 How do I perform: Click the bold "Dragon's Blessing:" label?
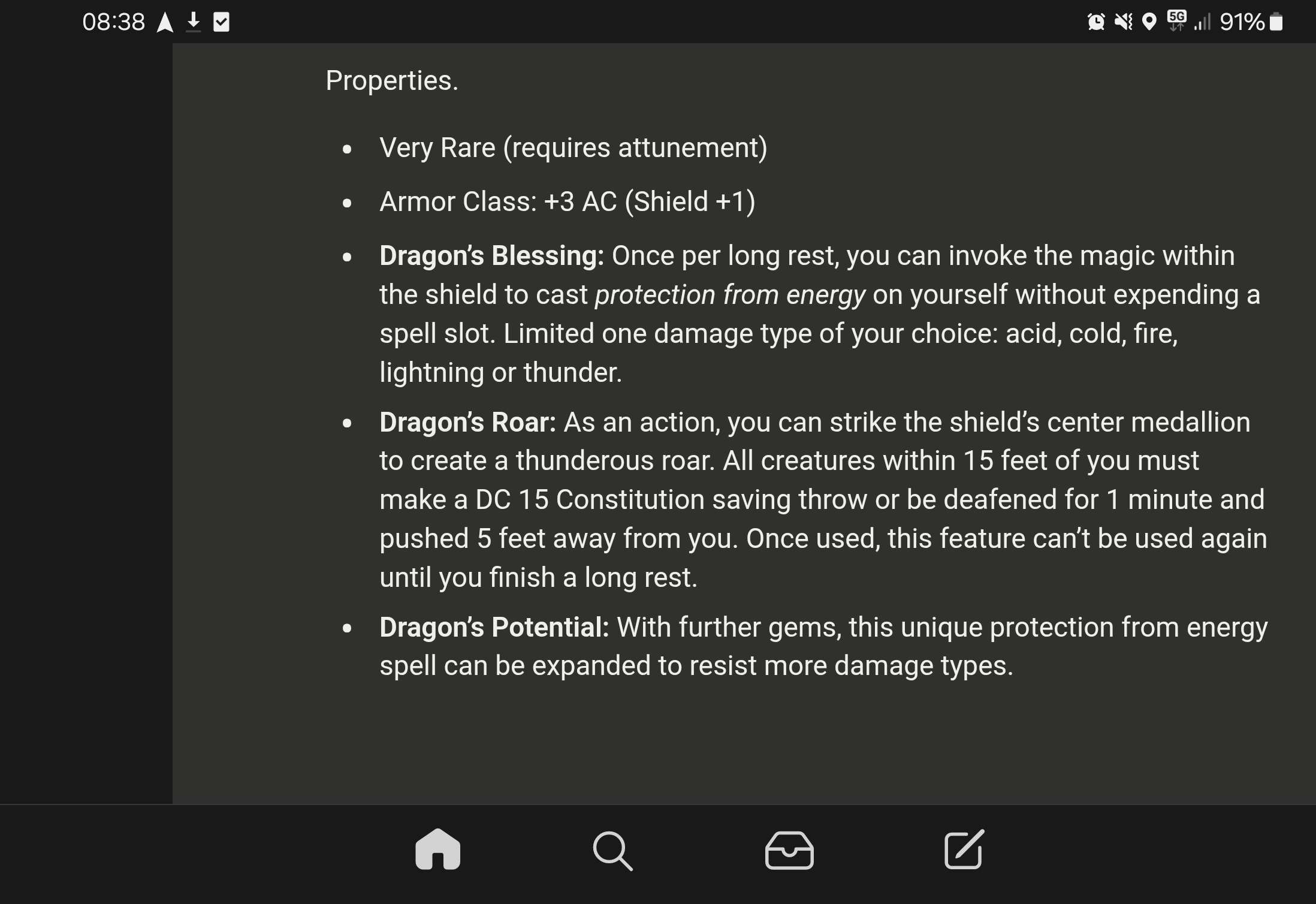tap(491, 256)
